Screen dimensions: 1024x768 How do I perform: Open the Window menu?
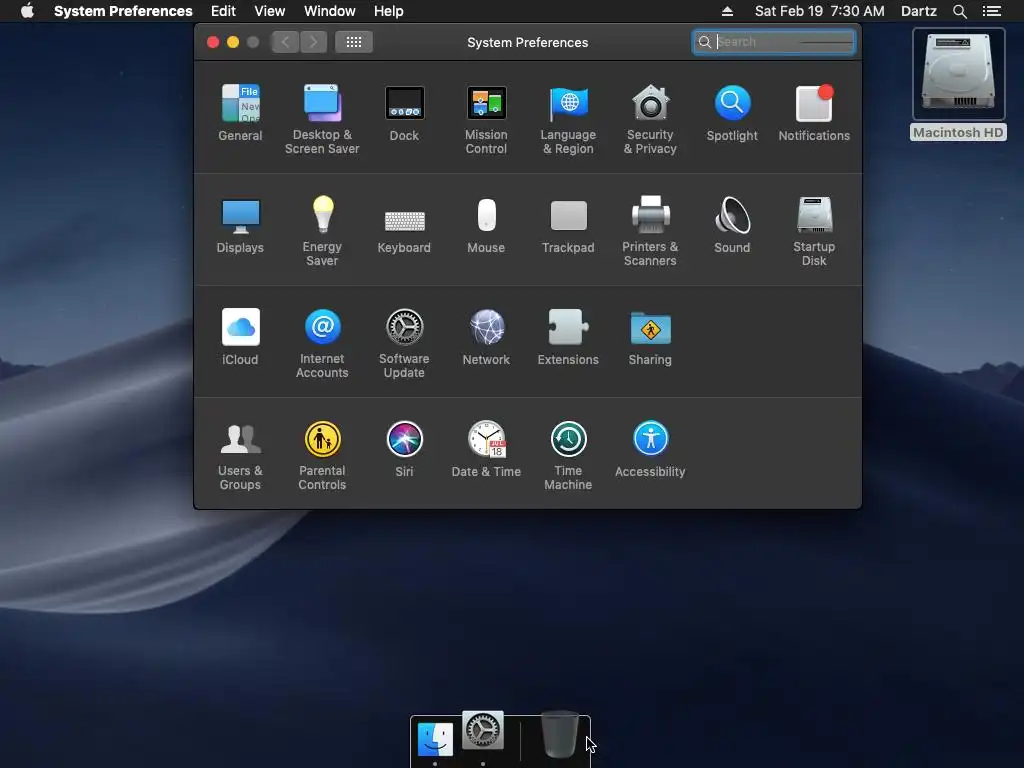tap(330, 11)
